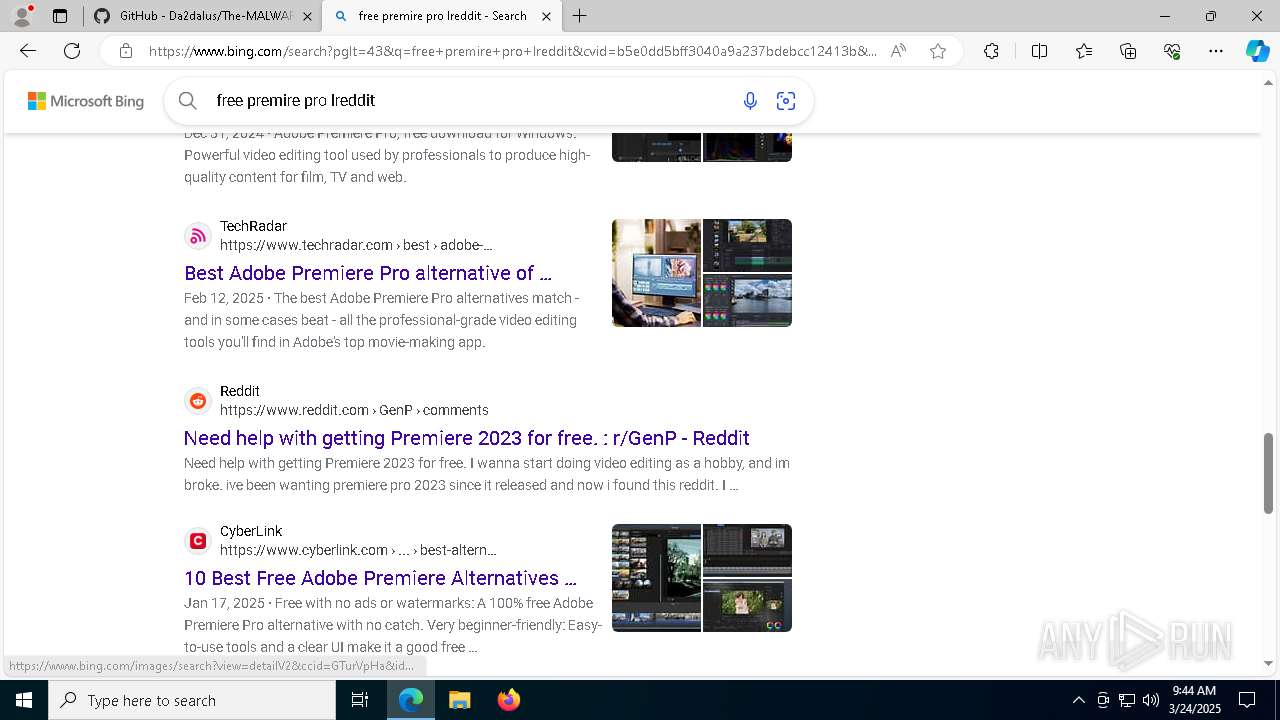The height and width of the screenshot is (720, 1280).
Task: Click the techradar.com URL breadcrumb
Action: tap(356, 245)
